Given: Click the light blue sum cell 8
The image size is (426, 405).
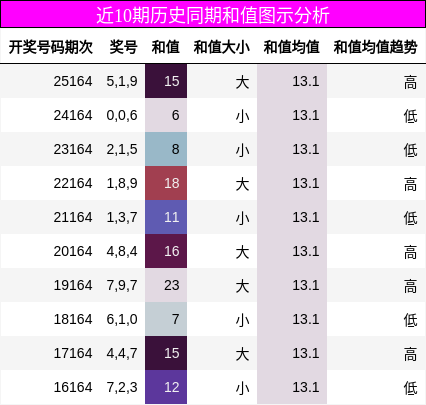Looking at the screenshot, I should (166, 149).
